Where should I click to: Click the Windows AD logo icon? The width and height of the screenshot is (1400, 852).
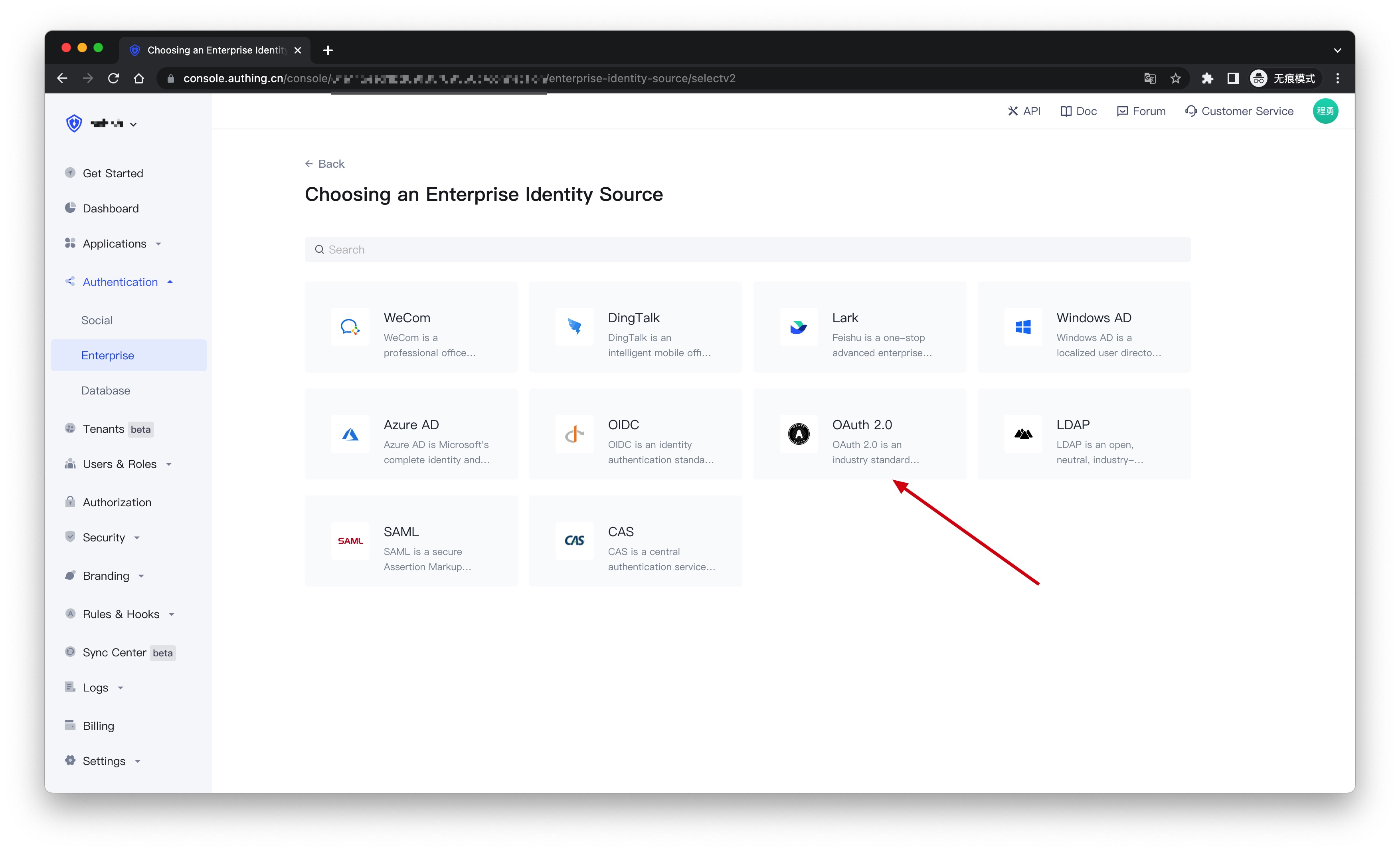(x=1023, y=327)
